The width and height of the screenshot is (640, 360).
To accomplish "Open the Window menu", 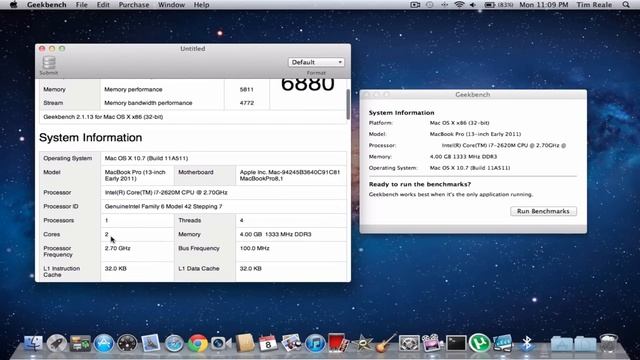I will tap(171, 5).
